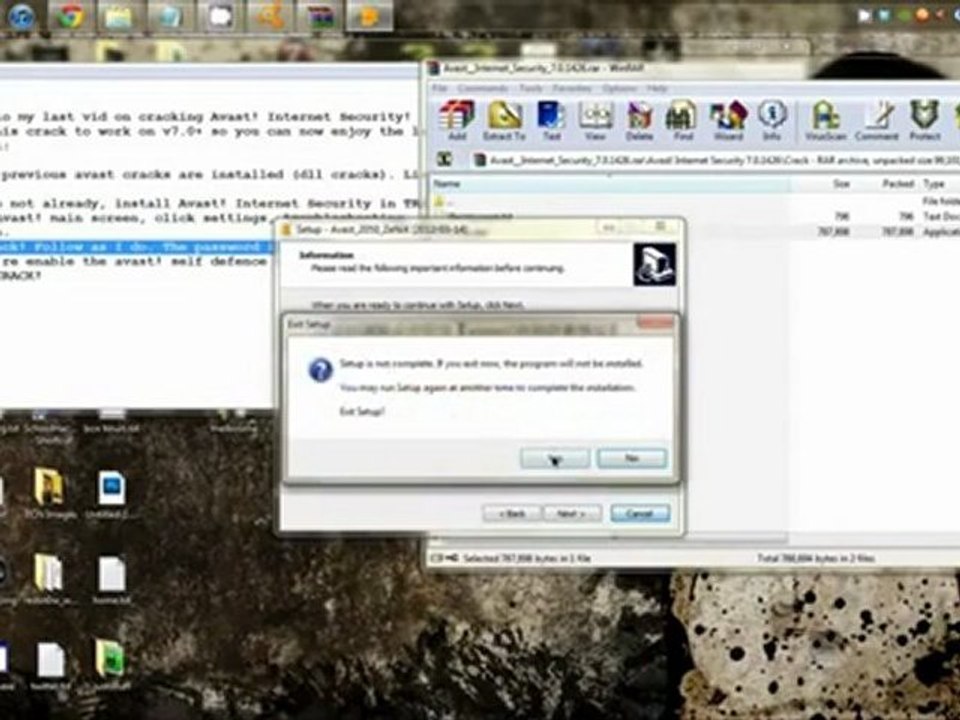
Task: Click the Find binoculars icon in WinRAR
Action: coord(683,120)
